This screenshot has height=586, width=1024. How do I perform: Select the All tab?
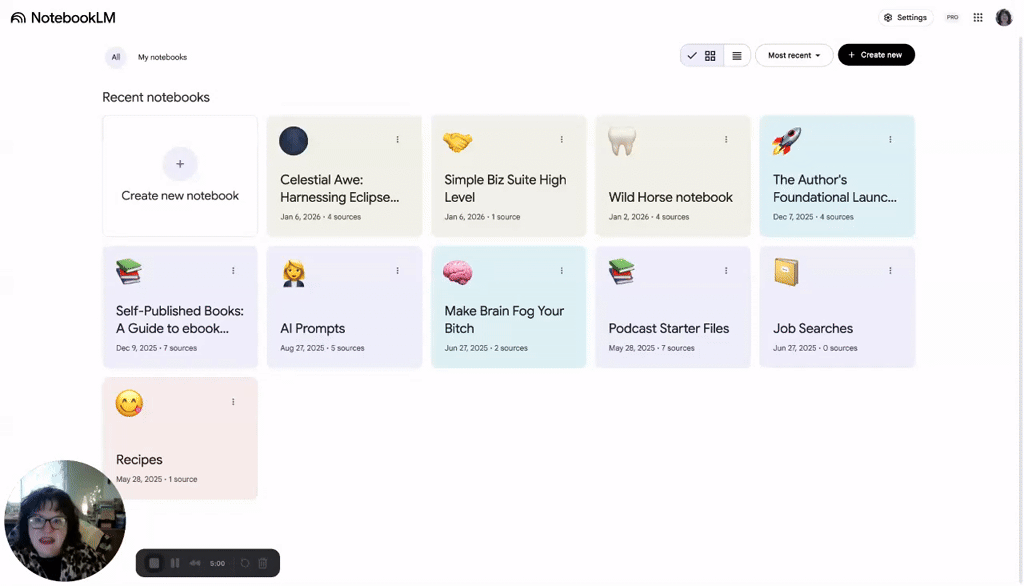[116, 57]
